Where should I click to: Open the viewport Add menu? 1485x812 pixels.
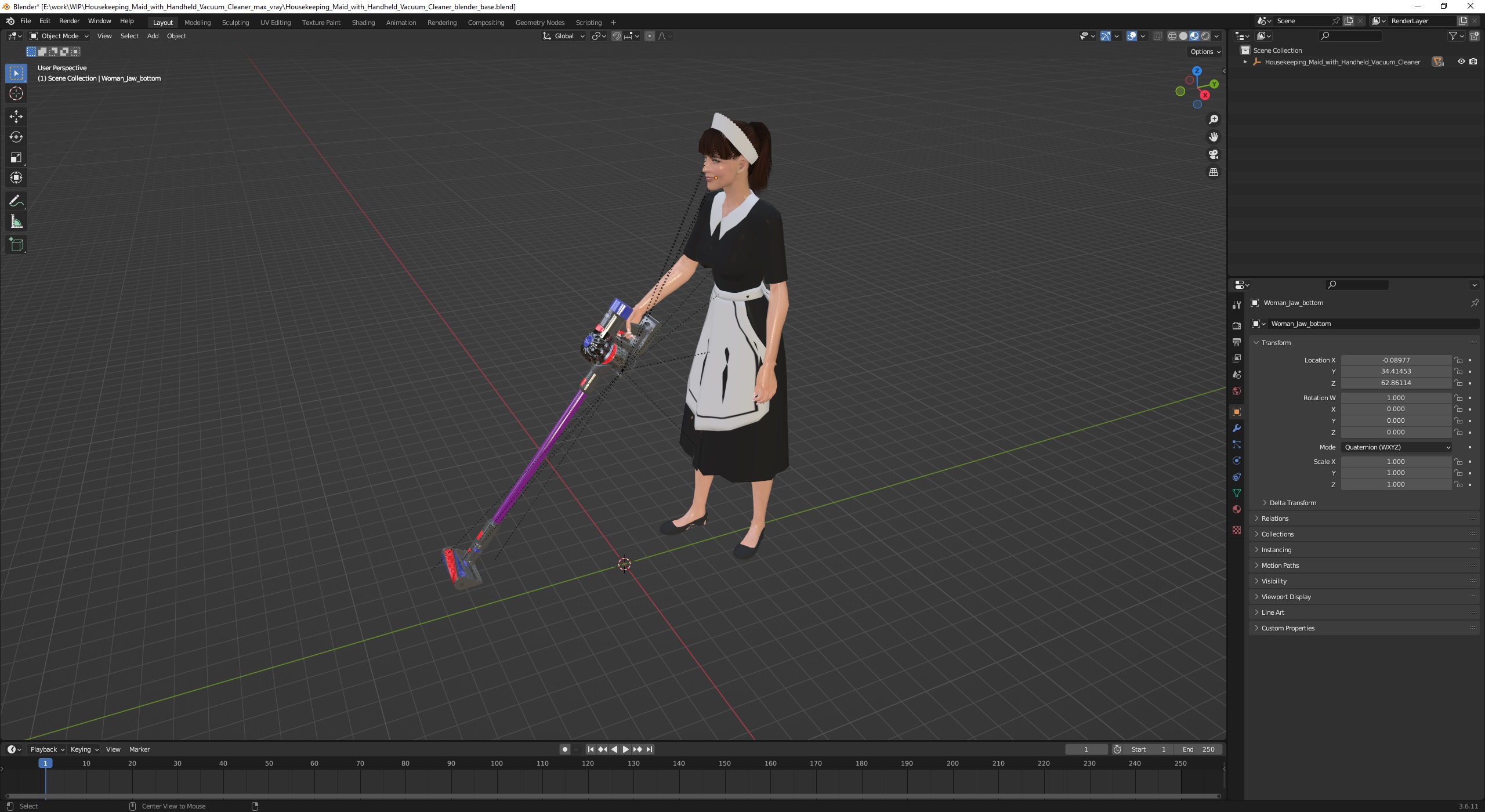(x=153, y=36)
